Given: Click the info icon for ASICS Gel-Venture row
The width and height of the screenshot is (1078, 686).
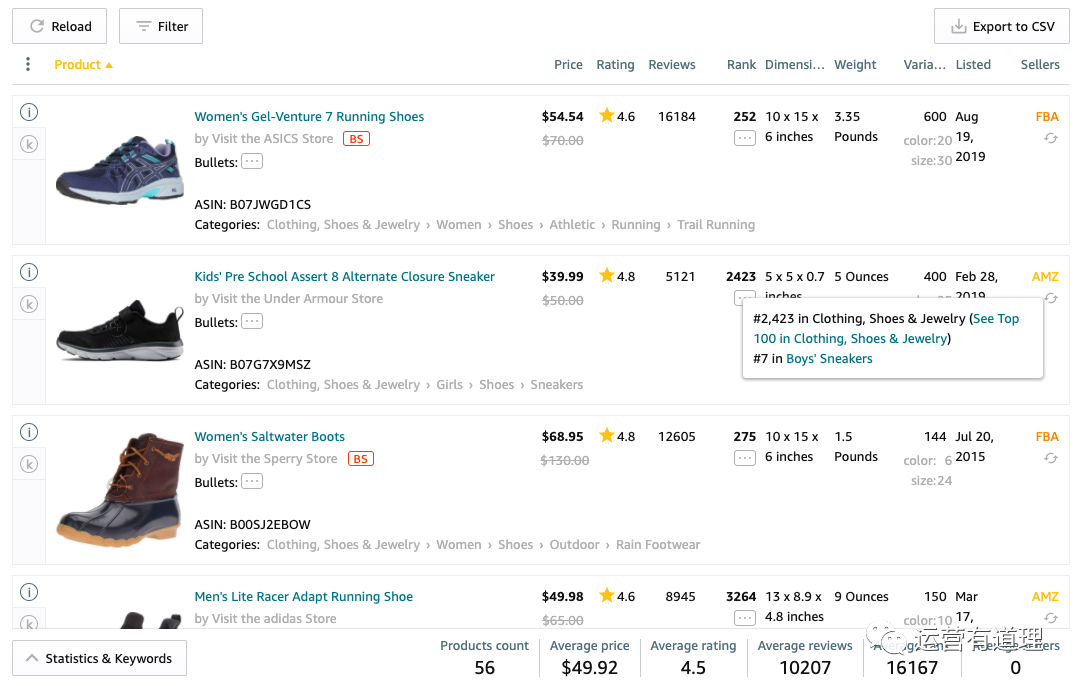Looking at the screenshot, I should [29, 112].
